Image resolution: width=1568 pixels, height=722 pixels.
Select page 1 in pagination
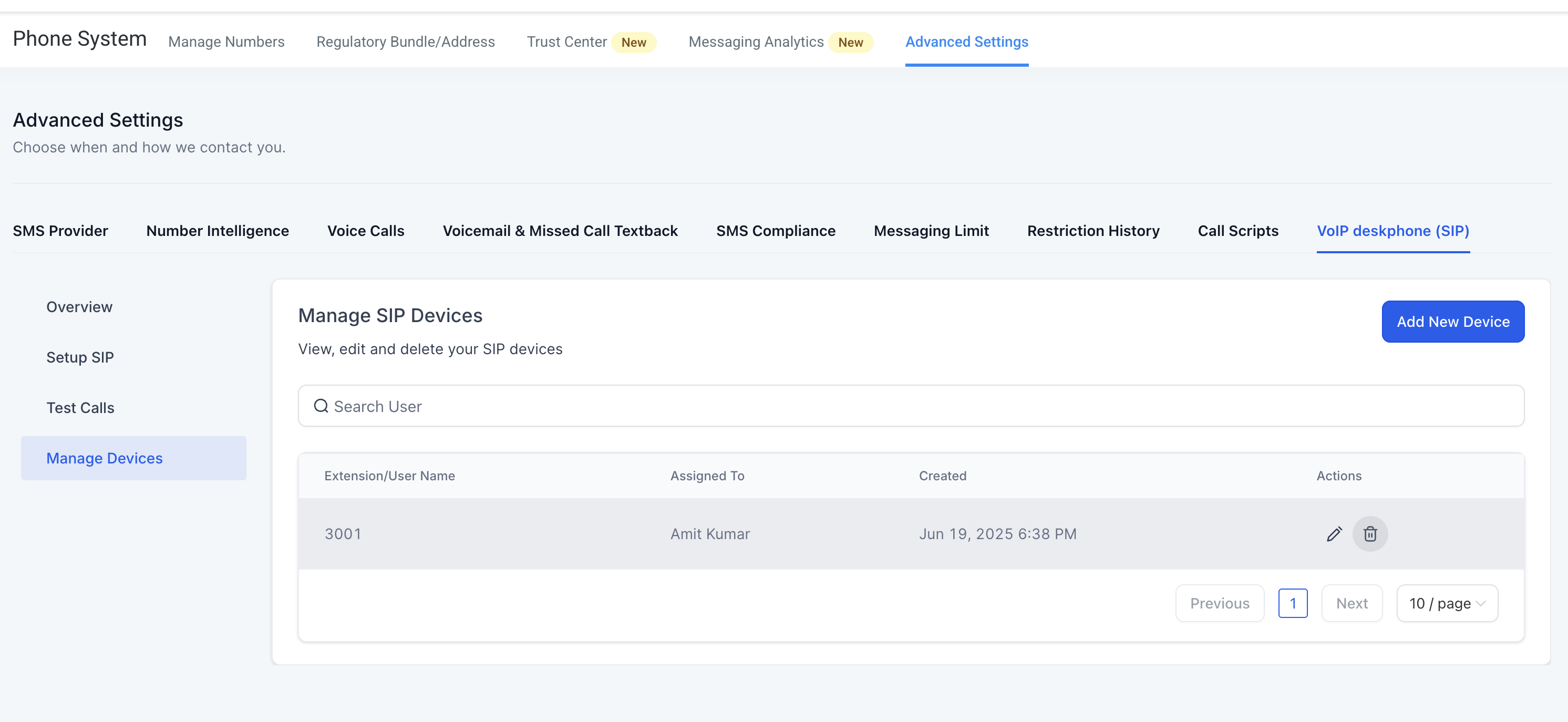(x=1292, y=603)
